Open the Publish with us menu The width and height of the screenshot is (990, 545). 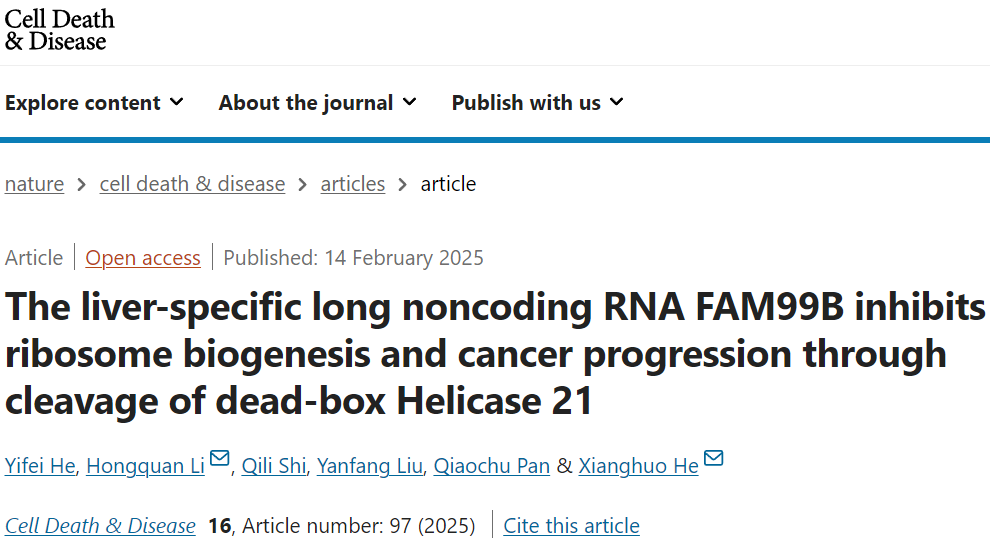coord(538,102)
